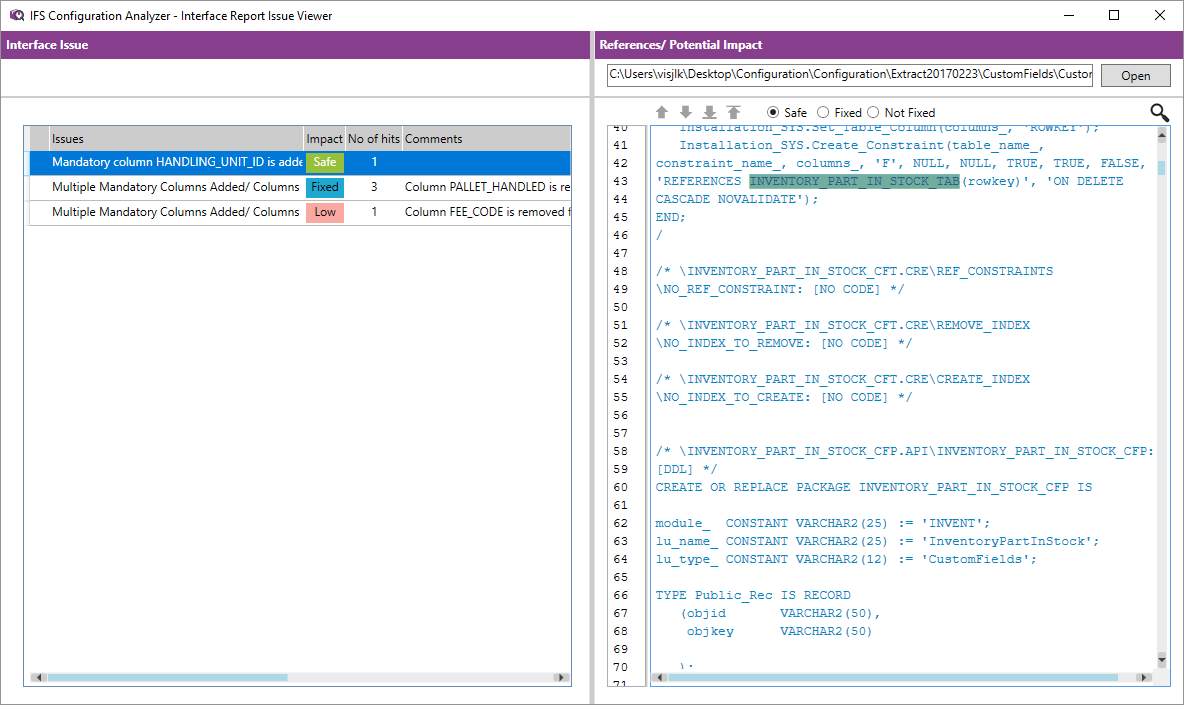The height and width of the screenshot is (705, 1184).
Task: Select the Not Fixed radio button
Action: tap(873, 113)
